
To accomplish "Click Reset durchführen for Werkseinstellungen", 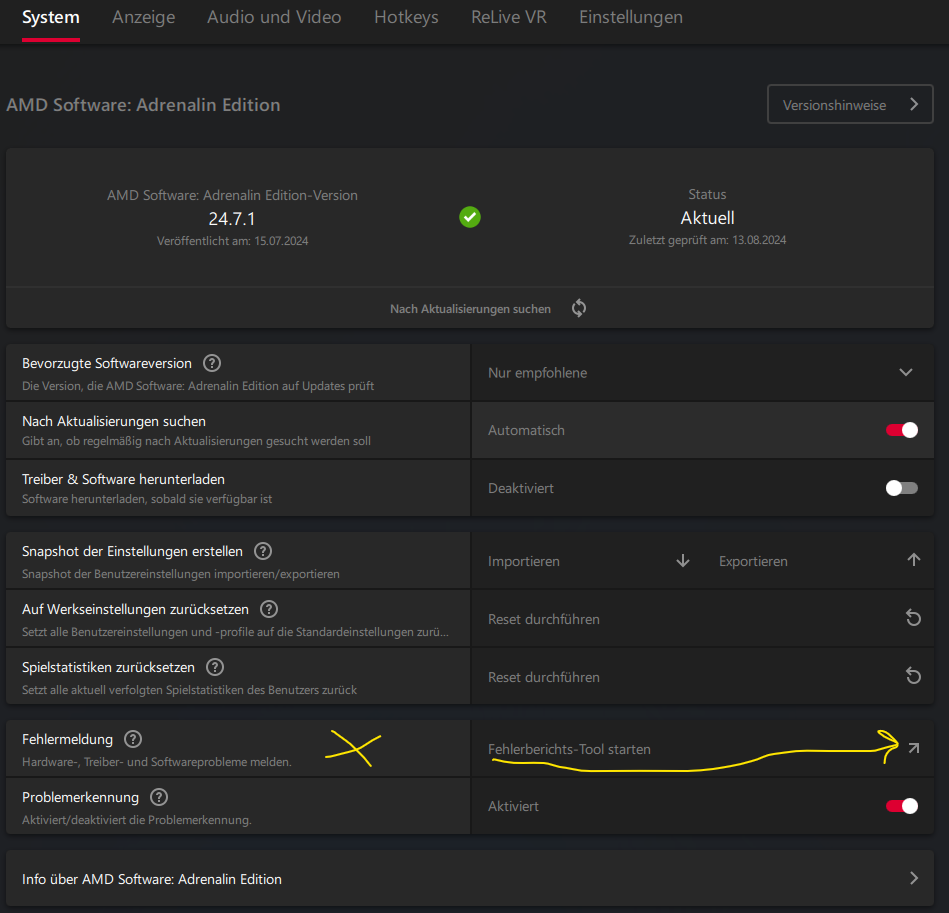I will pos(543,619).
